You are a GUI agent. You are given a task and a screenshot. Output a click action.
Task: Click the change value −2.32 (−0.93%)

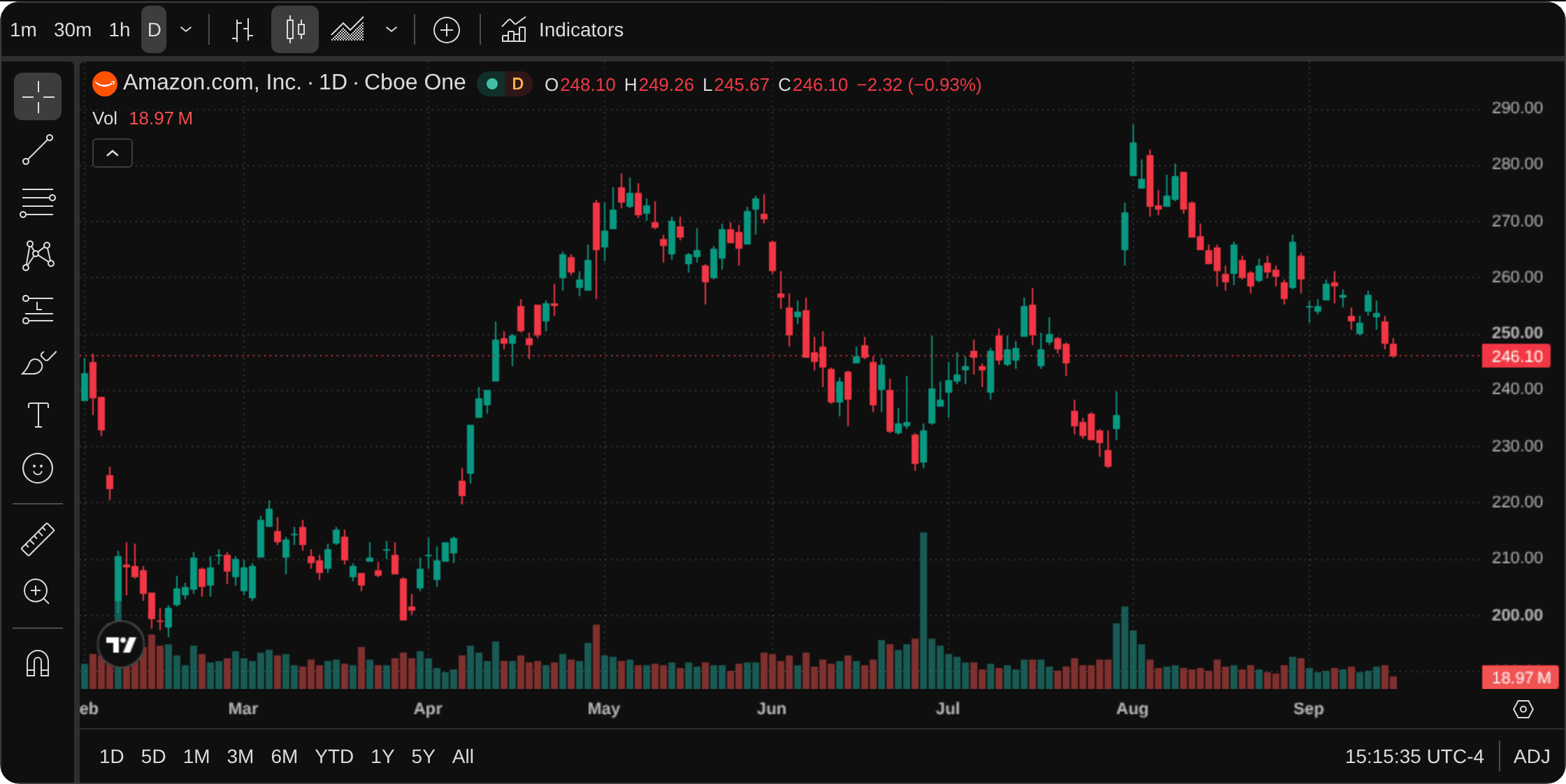[919, 85]
